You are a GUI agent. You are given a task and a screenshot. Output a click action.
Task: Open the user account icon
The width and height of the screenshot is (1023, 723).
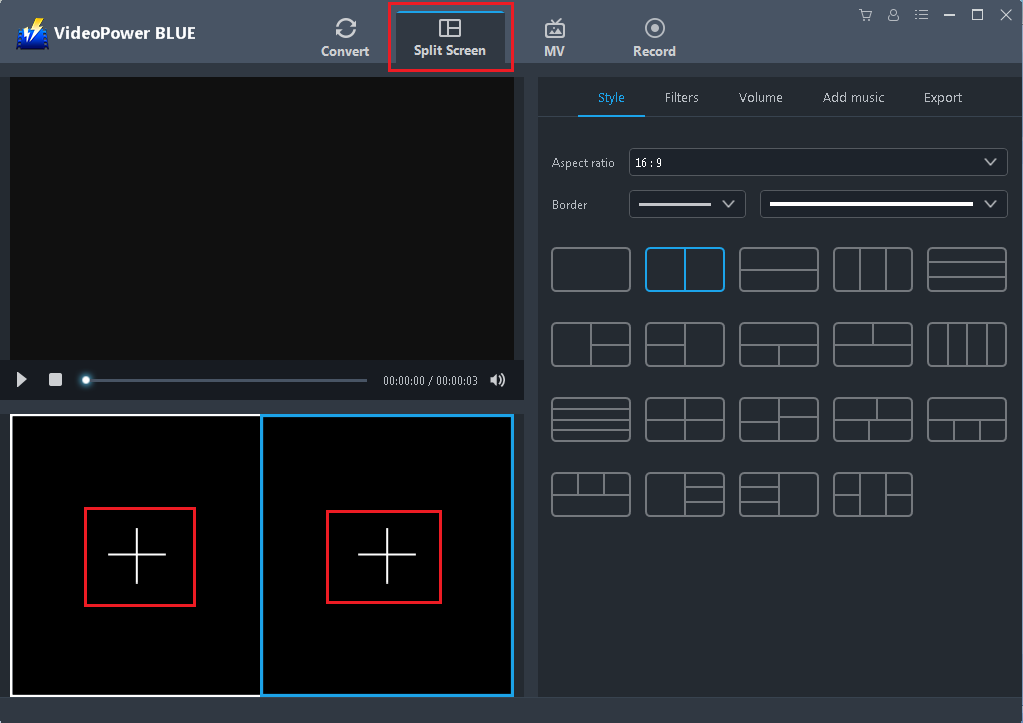pyautogui.click(x=893, y=15)
